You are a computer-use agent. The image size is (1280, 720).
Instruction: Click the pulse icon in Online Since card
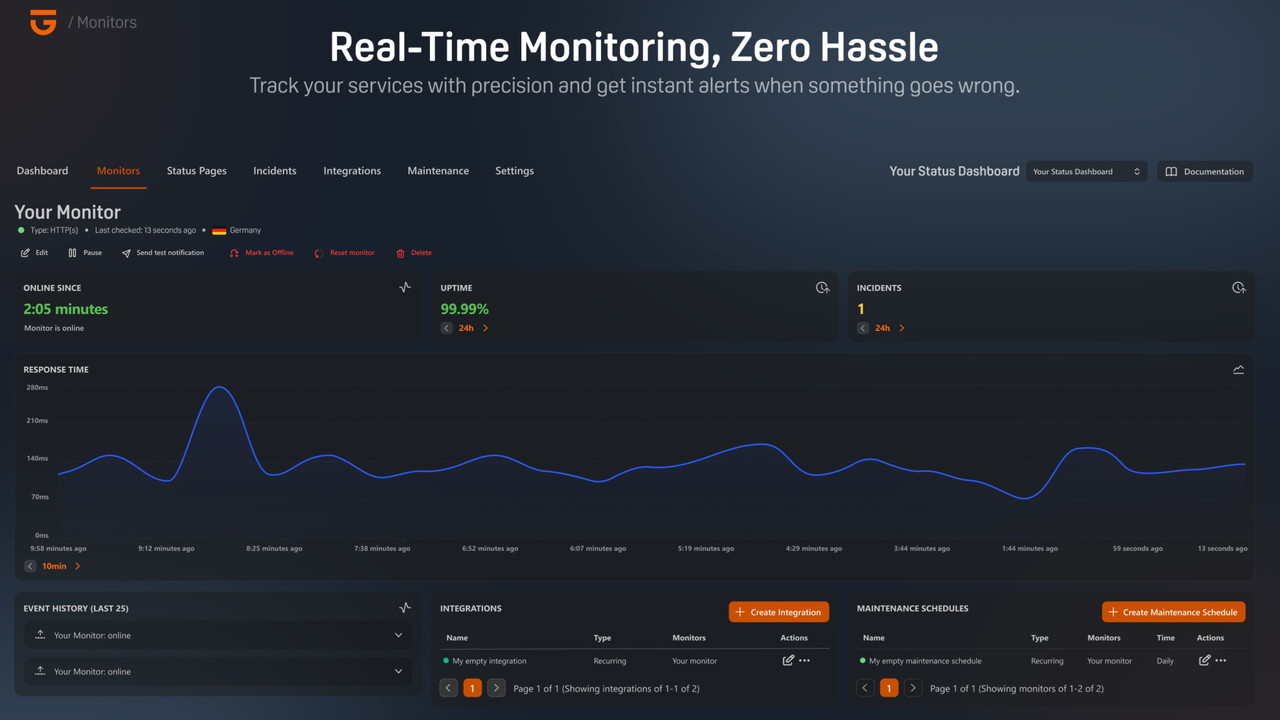(x=405, y=288)
